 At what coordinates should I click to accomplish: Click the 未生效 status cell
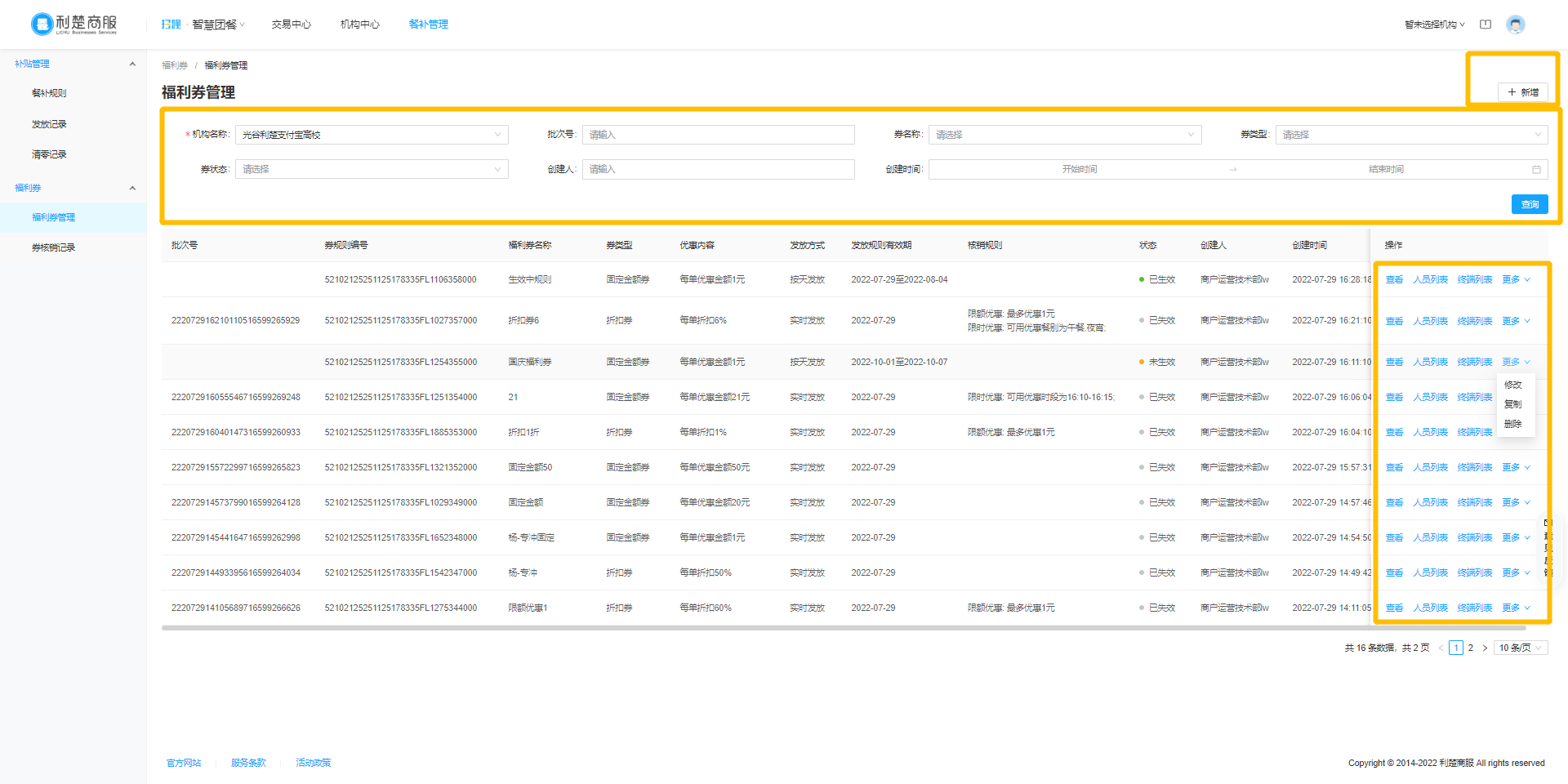pyautogui.click(x=1157, y=362)
